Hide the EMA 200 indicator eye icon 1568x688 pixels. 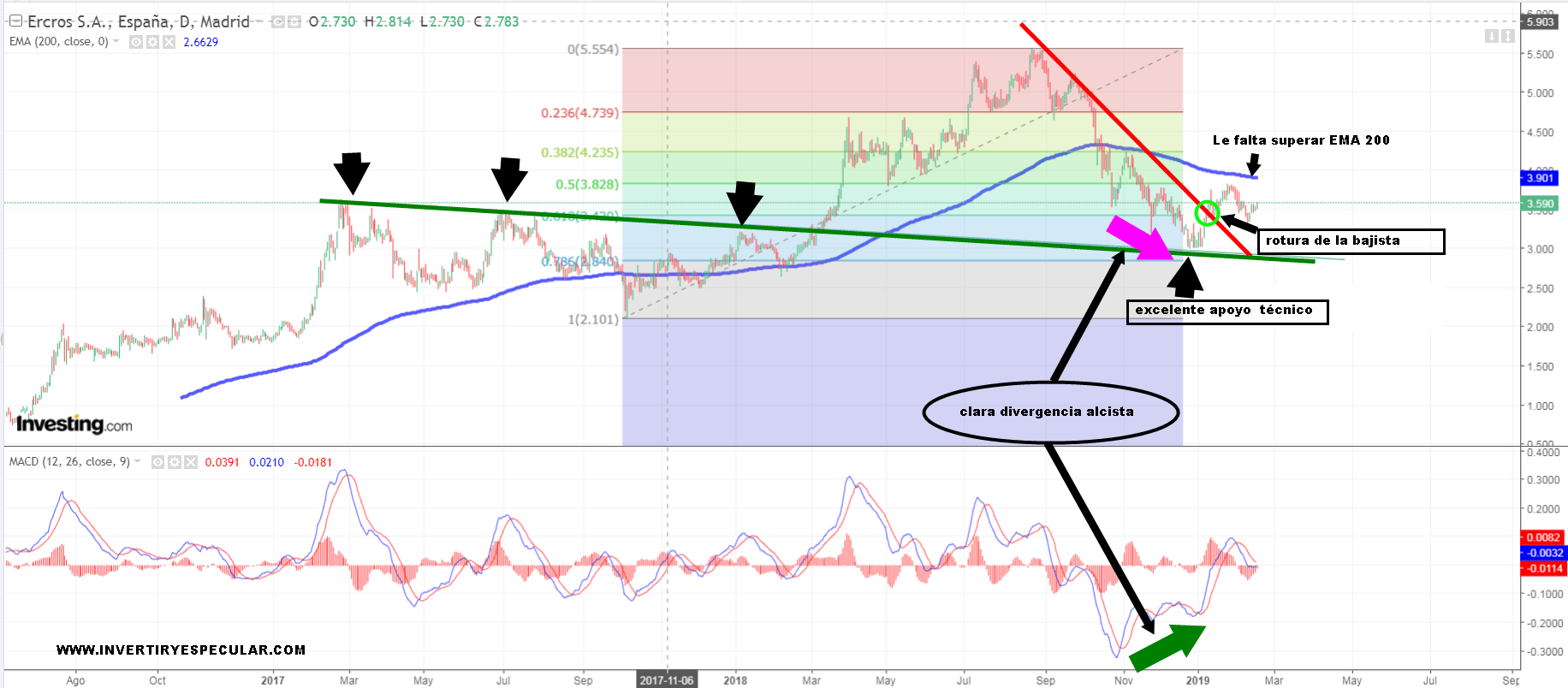click(x=136, y=42)
